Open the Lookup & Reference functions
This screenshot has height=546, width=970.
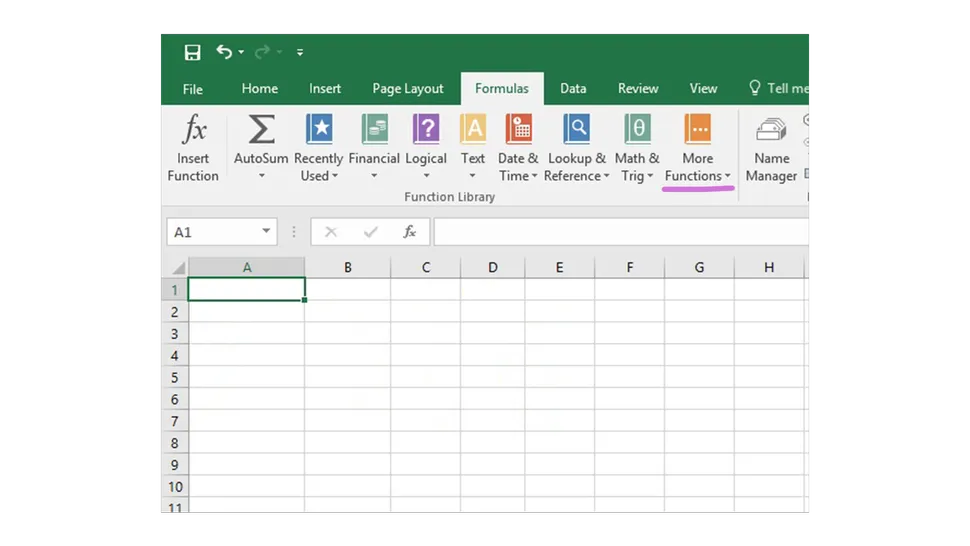pos(576,148)
